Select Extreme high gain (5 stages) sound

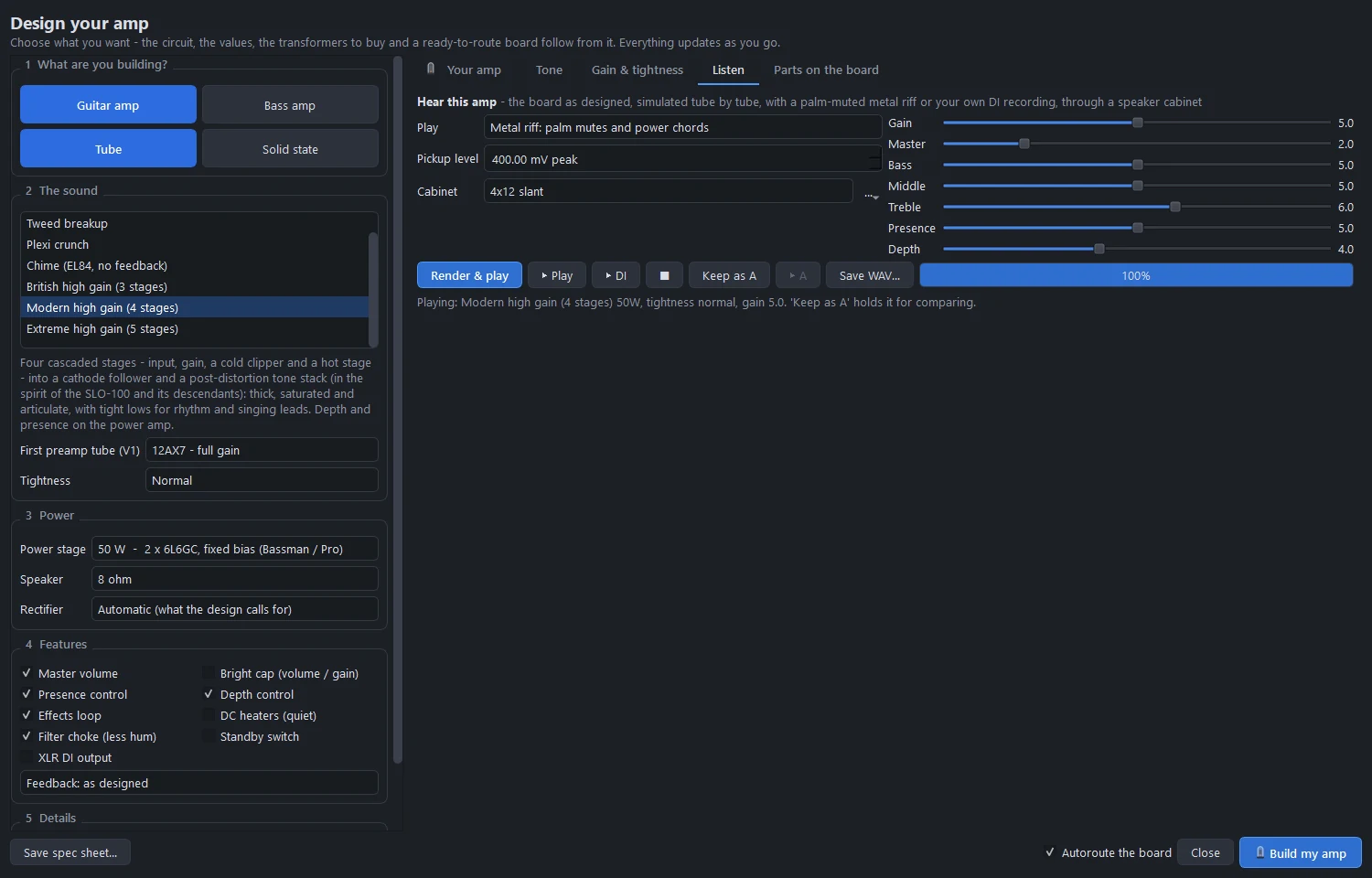194,328
